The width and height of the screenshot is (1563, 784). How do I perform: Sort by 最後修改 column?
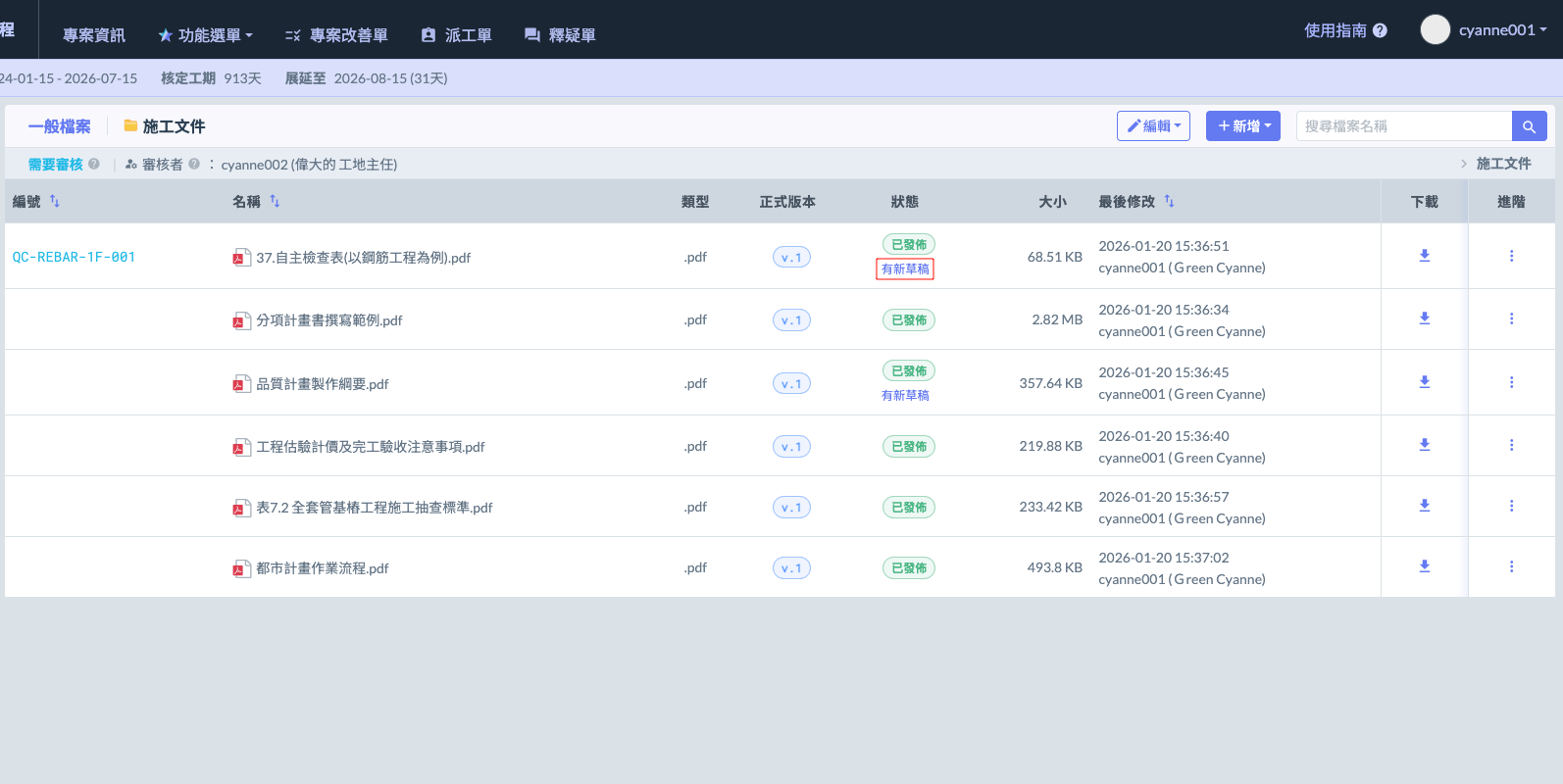coord(1169,201)
